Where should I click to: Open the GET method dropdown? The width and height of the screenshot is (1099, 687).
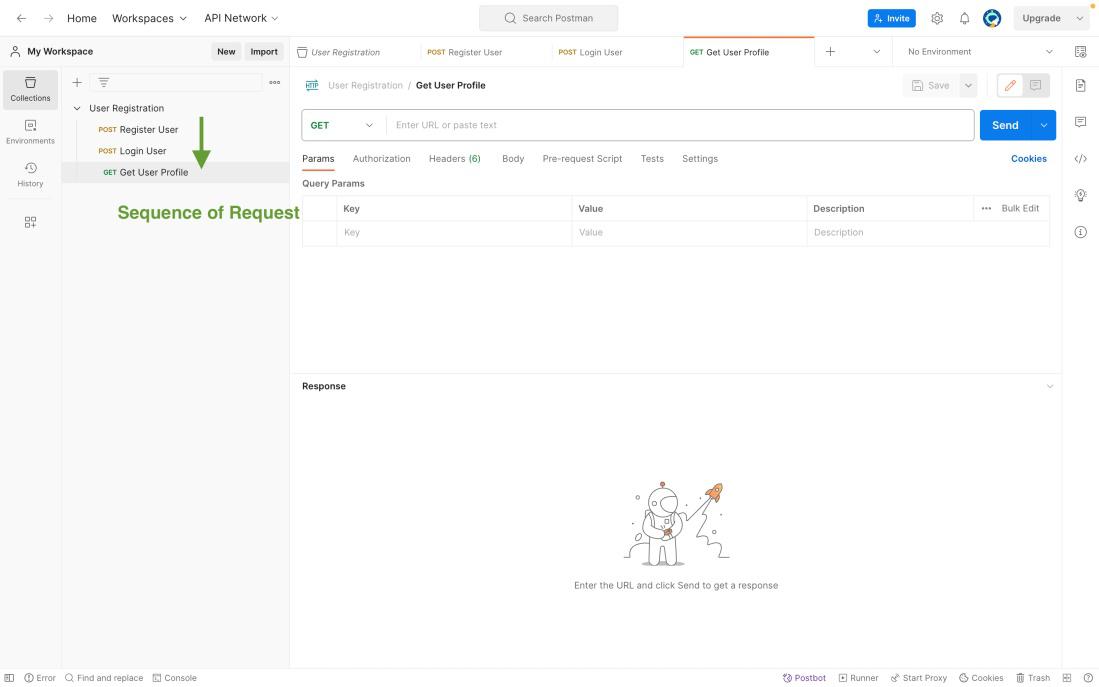point(343,125)
